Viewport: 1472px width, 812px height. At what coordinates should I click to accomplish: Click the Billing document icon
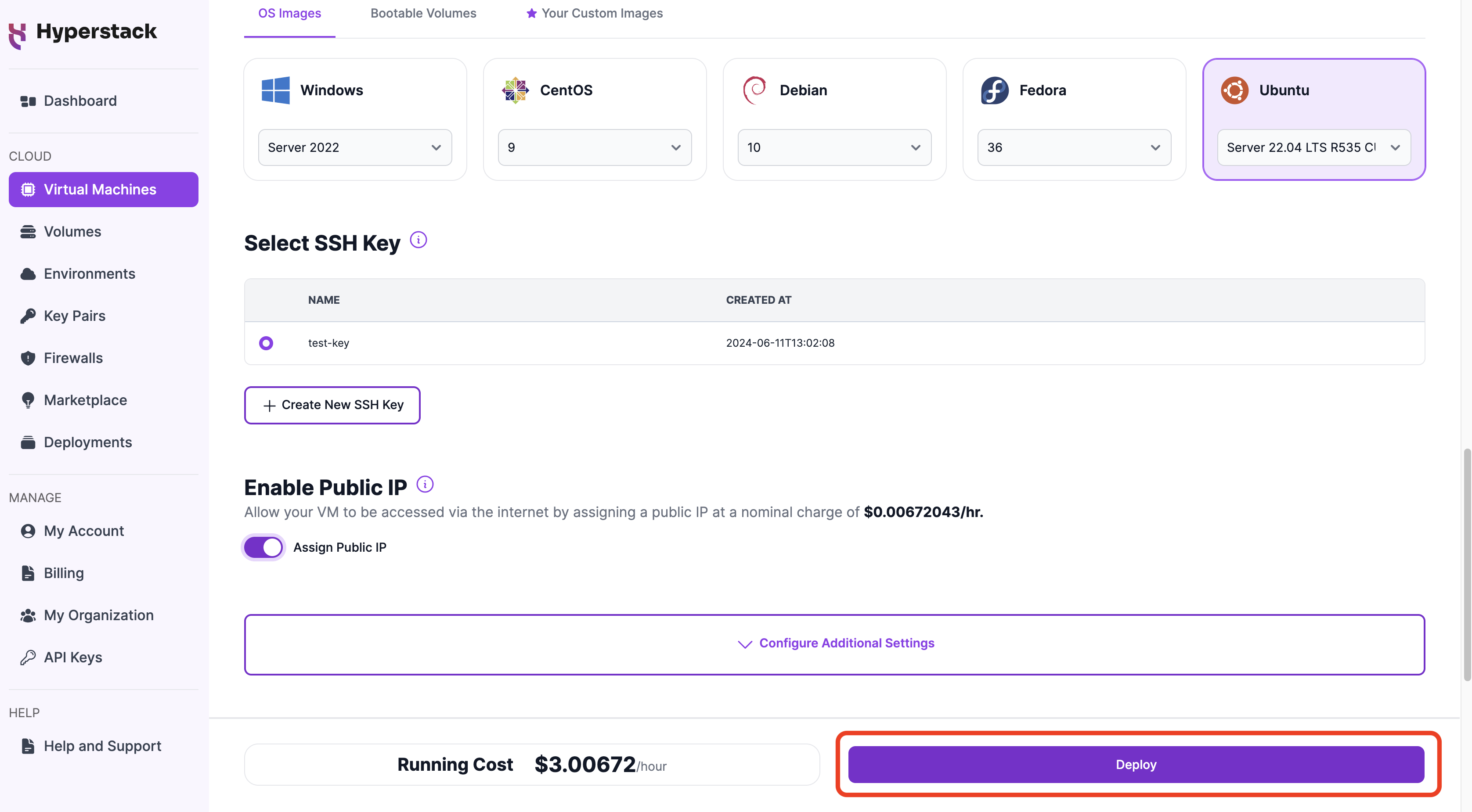28,573
